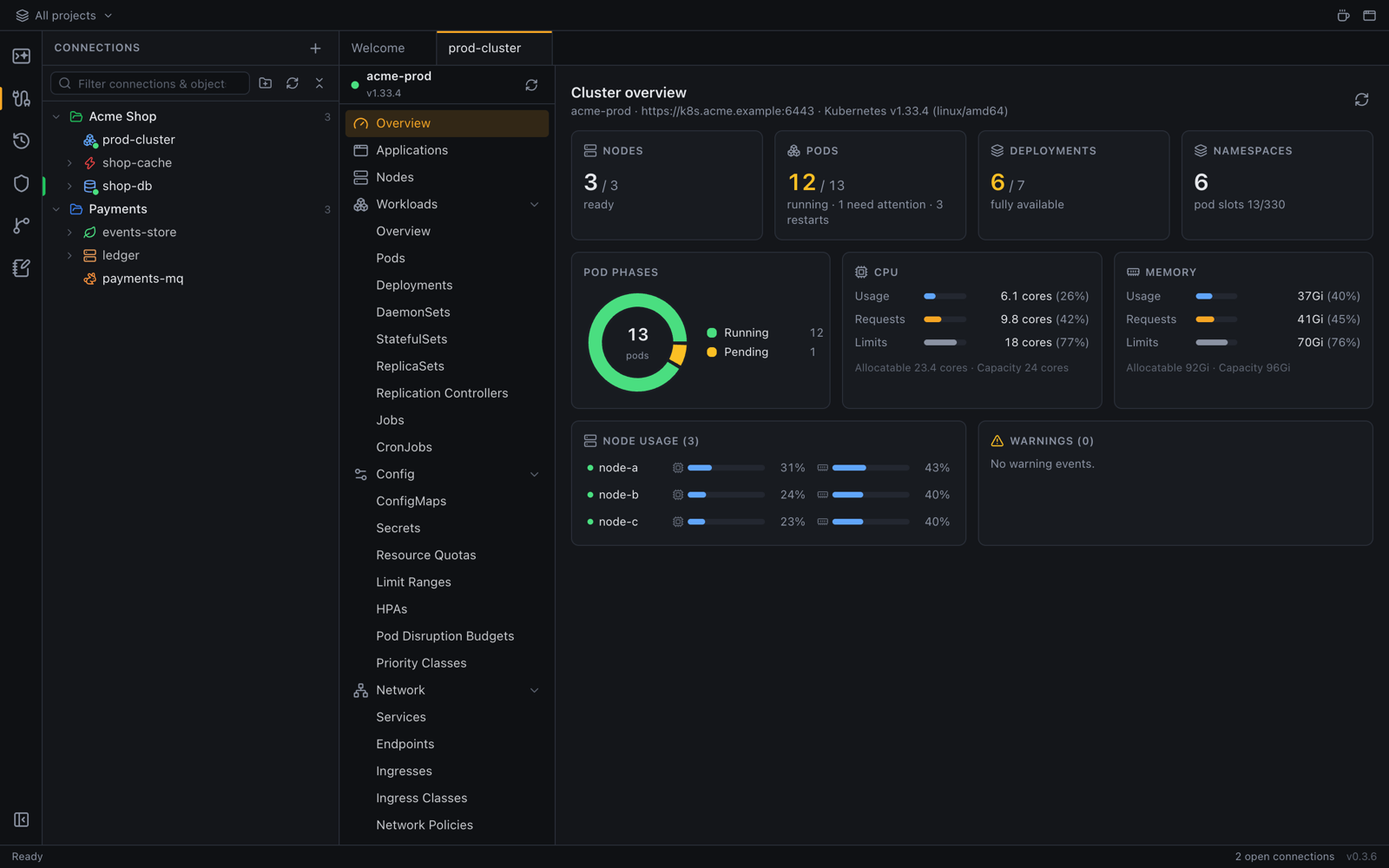Open the history sidebar icon
Screen dimensions: 1389x868
21,141
